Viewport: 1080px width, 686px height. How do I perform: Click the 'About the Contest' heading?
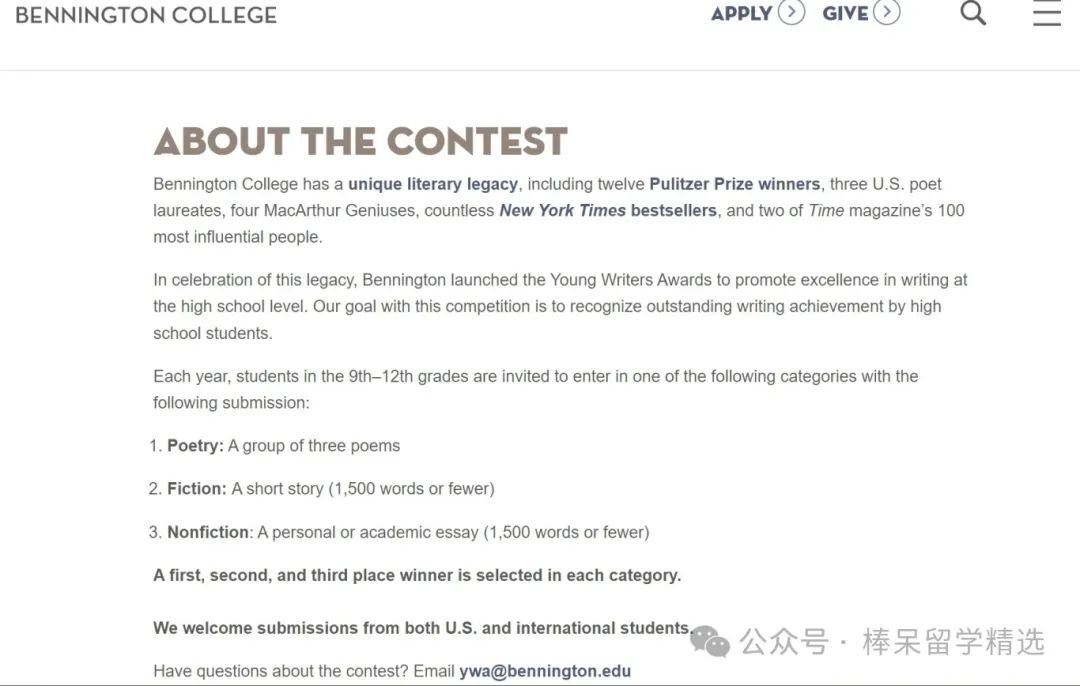[x=360, y=141]
